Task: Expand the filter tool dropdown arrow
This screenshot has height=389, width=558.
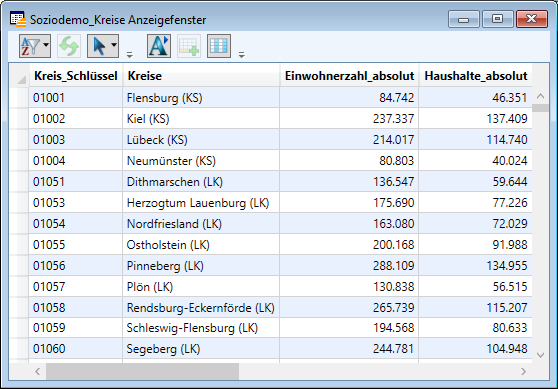Action: pos(46,45)
